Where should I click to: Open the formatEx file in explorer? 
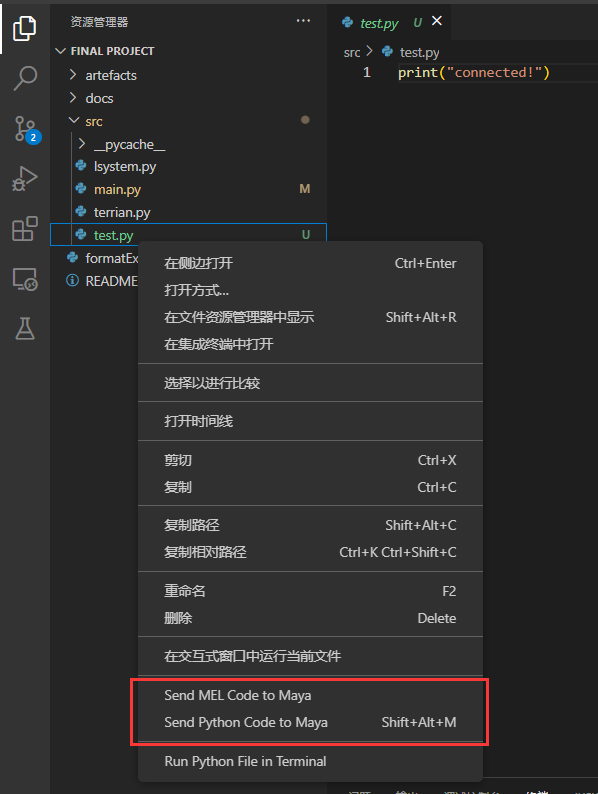pyautogui.click(x=94, y=258)
